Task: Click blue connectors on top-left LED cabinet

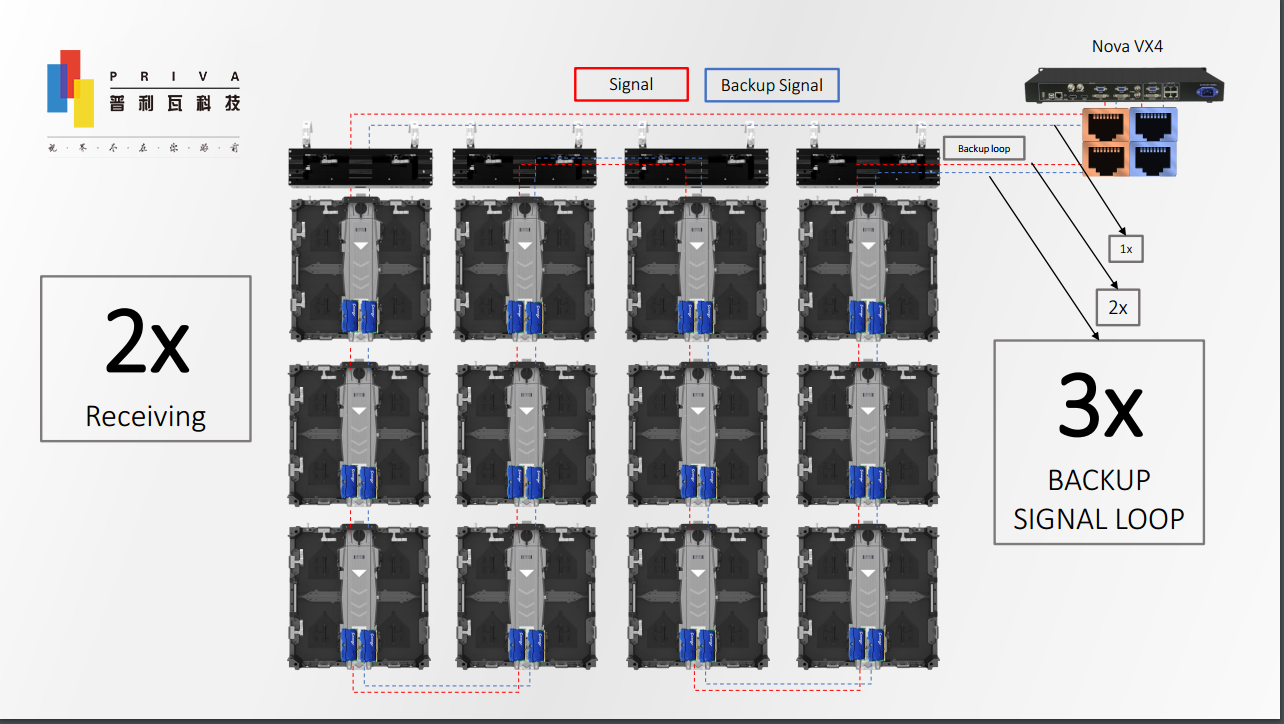Action: point(359,316)
